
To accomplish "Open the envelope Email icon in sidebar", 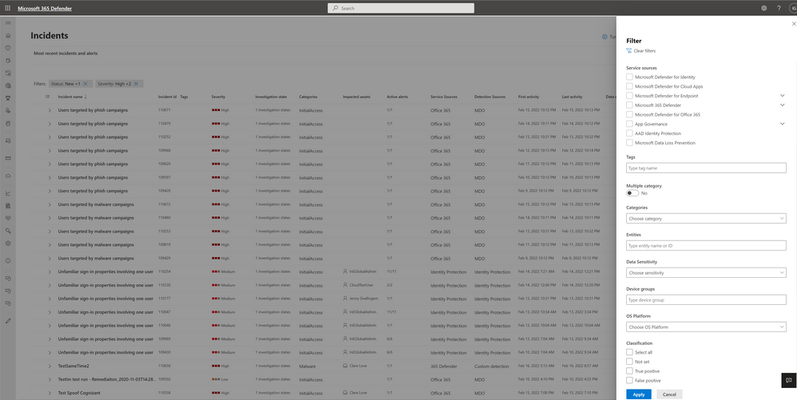I will 8,158.
